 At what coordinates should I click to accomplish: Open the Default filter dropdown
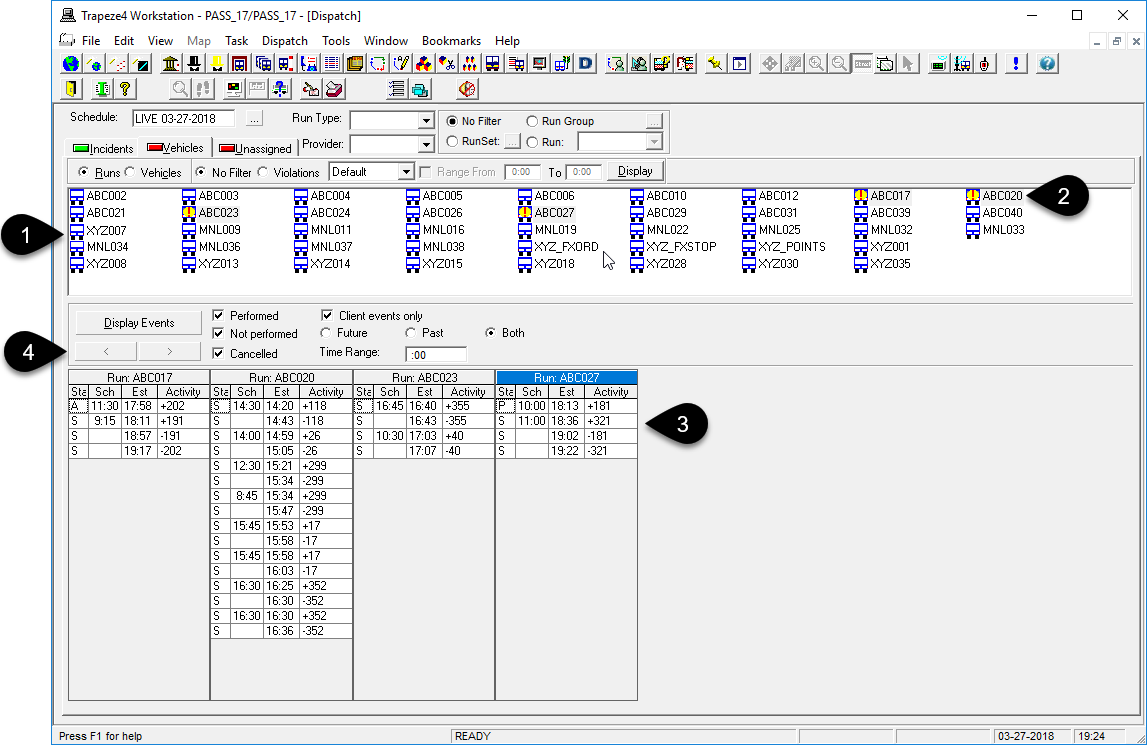(x=404, y=171)
